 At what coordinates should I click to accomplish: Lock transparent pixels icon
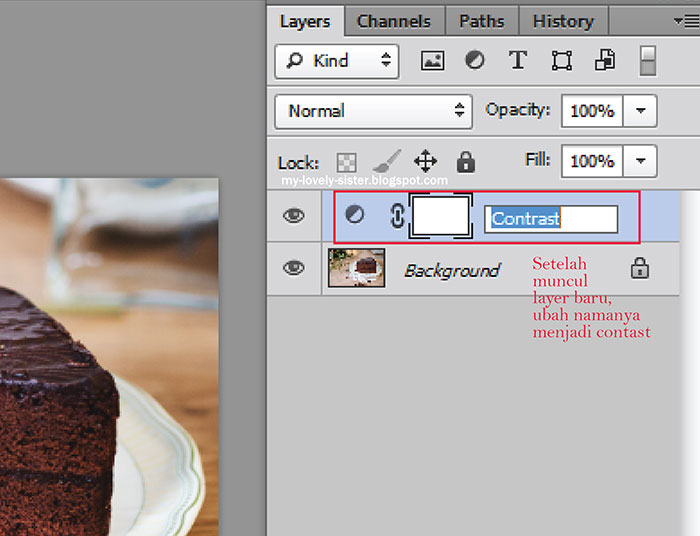pyautogui.click(x=346, y=162)
